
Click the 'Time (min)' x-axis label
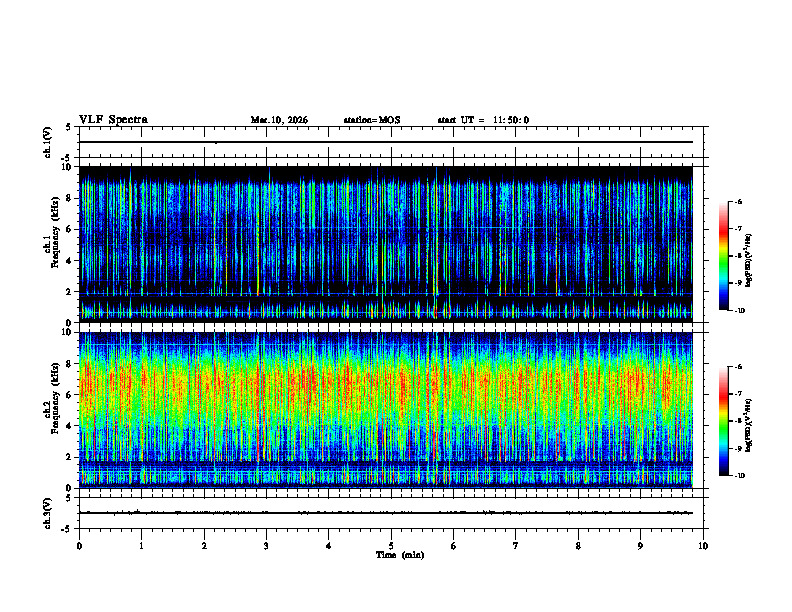pyautogui.click(x=400, y=555)
